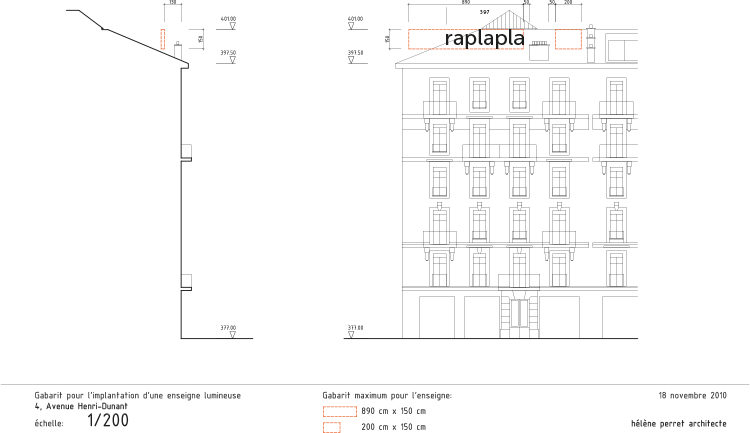Select the 200 cm x 150 cm legend swatch
750x433 pixels.
pos(331,427)
